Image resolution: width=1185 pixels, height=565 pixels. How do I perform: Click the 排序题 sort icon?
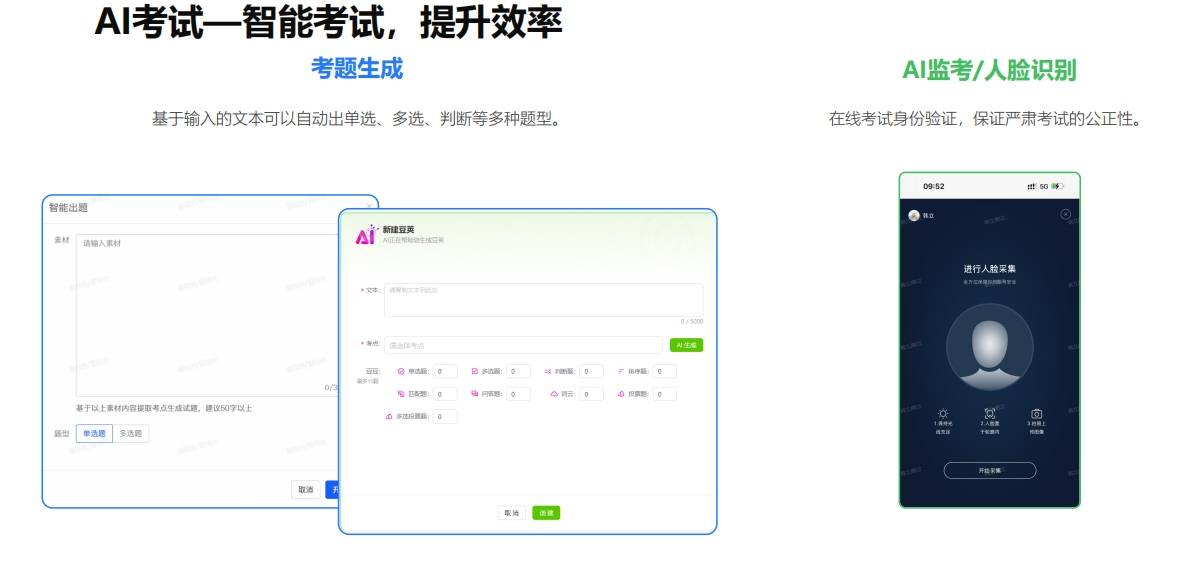click(x=621, y=371)
